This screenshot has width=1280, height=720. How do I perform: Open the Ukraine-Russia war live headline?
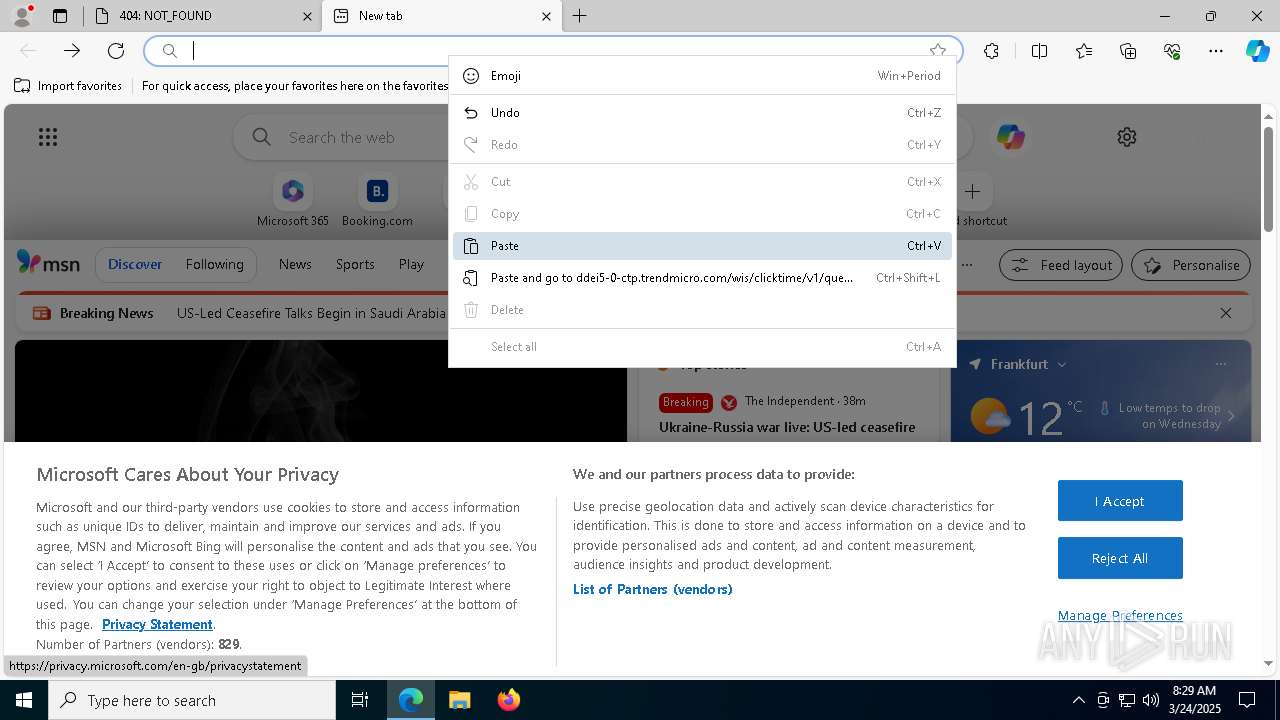pyautogui.click(x=787, y=427)
